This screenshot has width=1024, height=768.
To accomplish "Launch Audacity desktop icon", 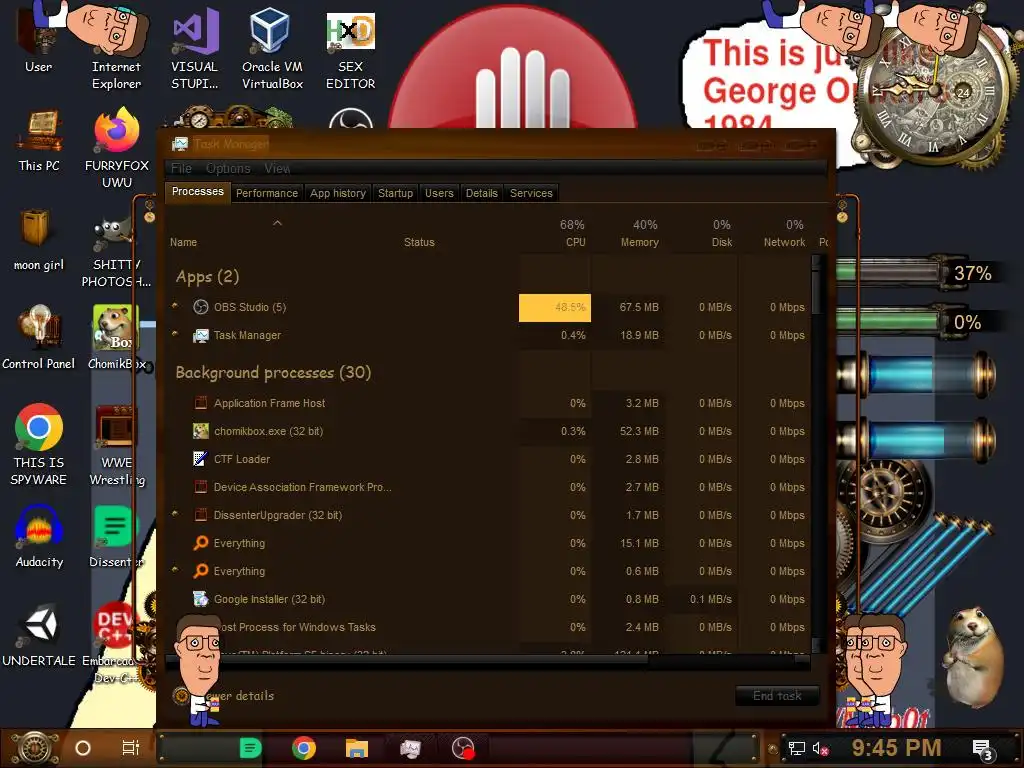I will coord(39,536).
